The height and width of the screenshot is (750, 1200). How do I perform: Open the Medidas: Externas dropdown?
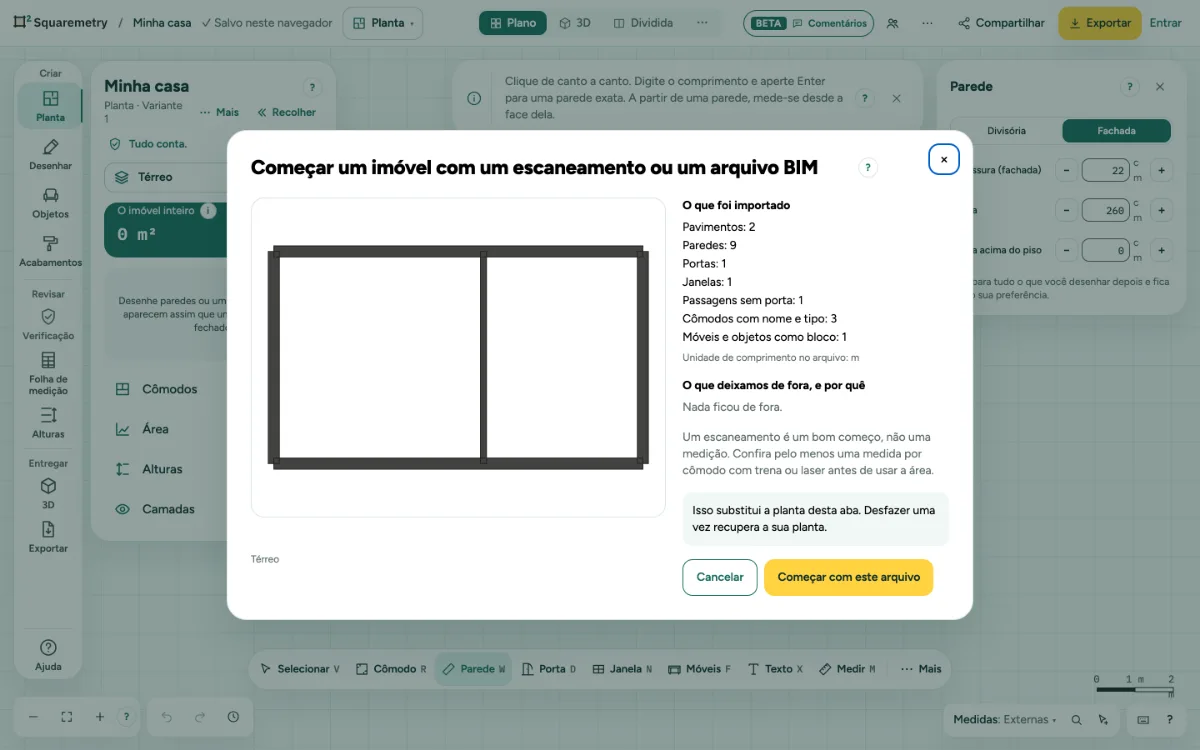coord(1005,719)
